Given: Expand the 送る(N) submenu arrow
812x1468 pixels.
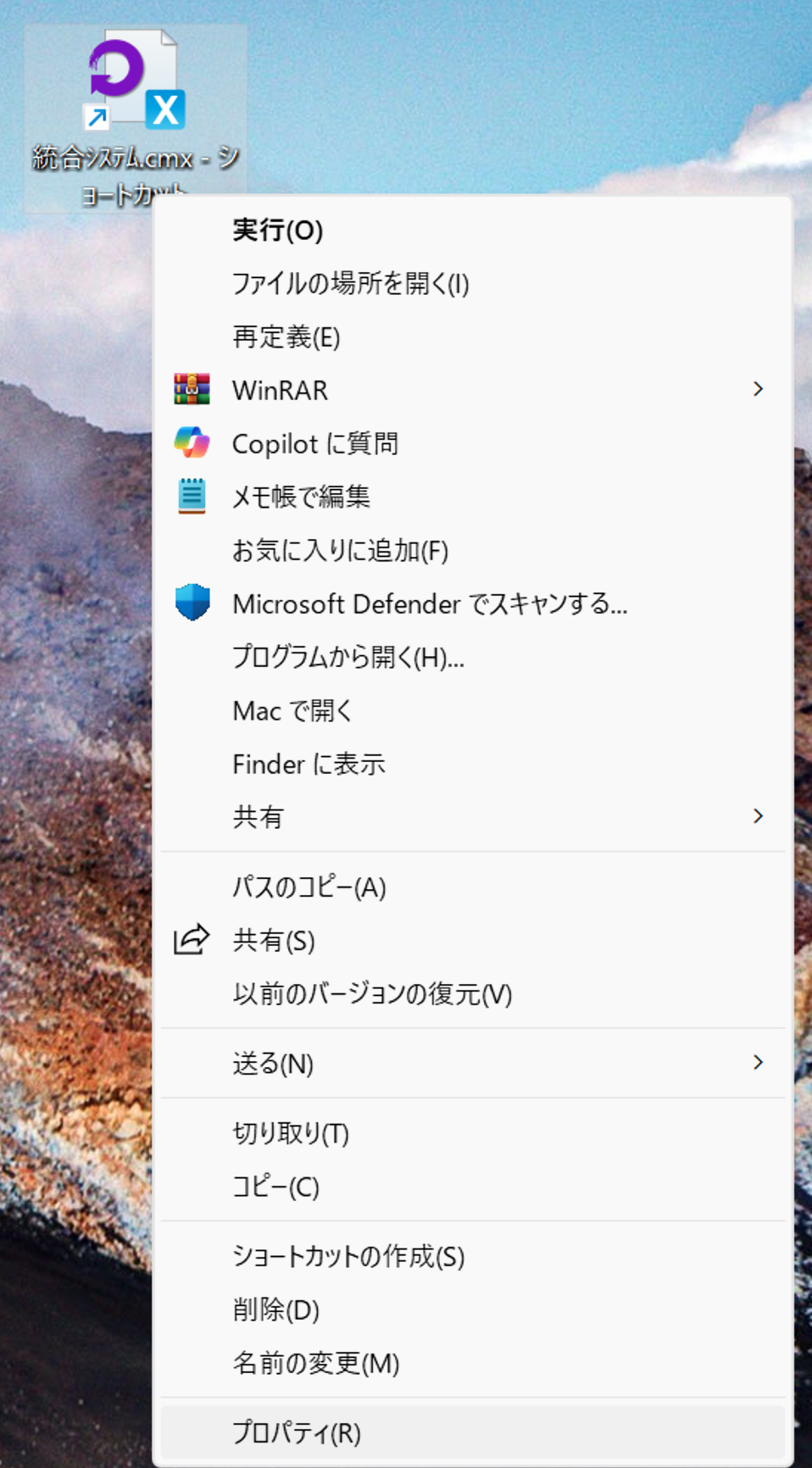Looking at the screenshot, I should point(758,1062).
